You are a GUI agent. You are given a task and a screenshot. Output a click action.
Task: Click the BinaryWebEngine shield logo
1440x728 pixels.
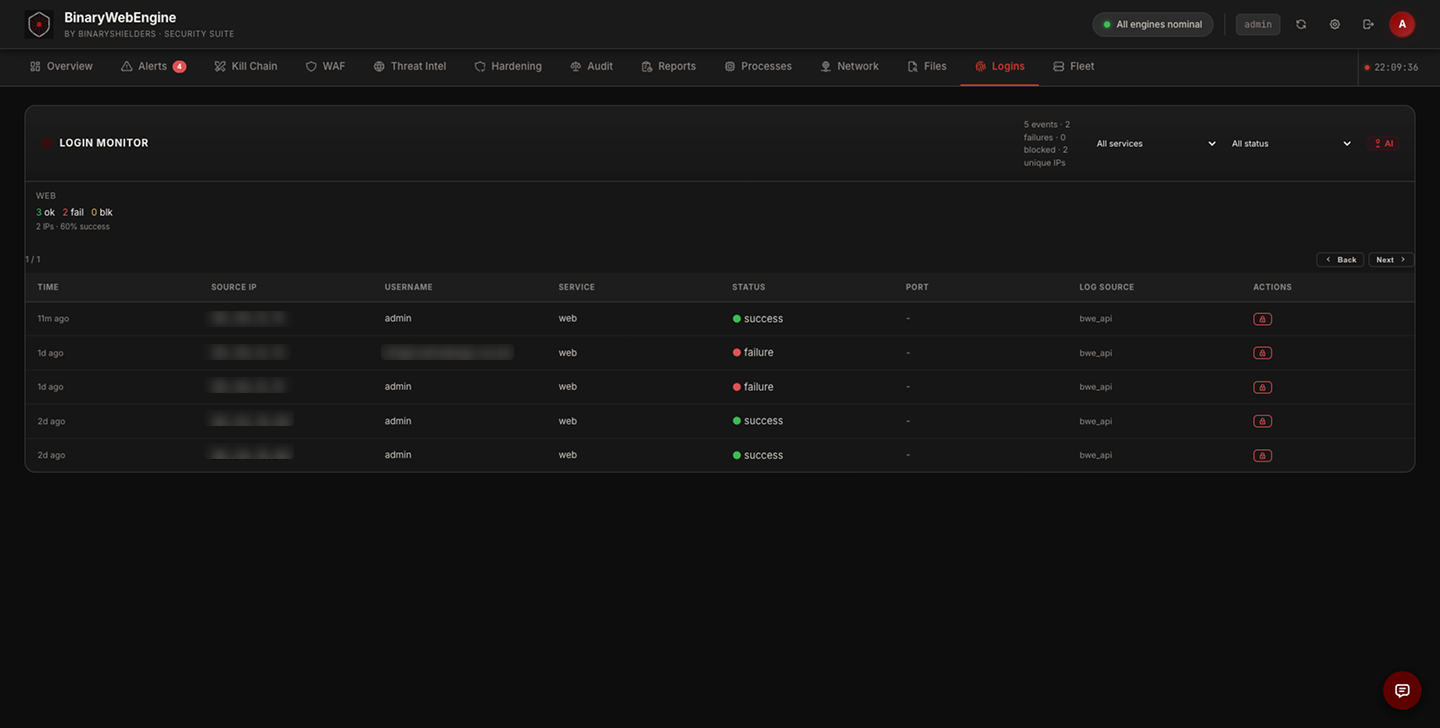tap(39, 24)
